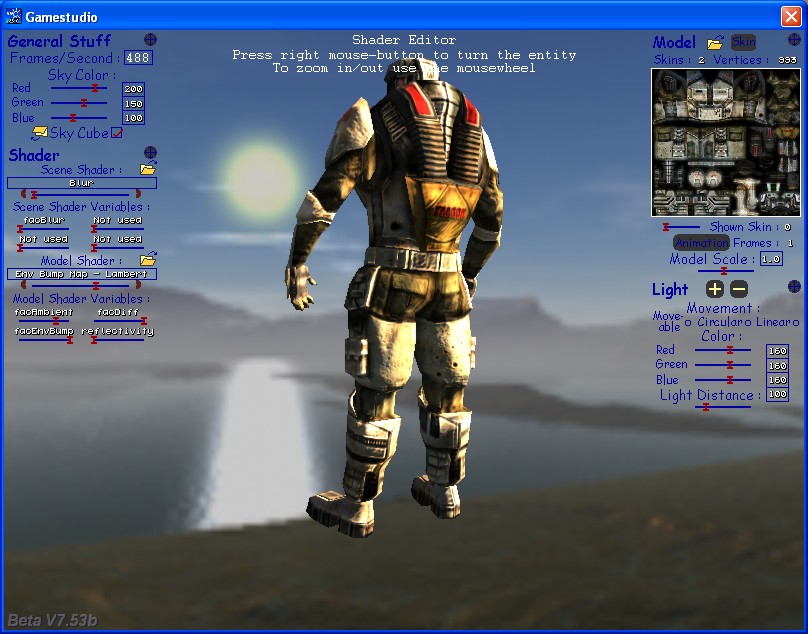Adjust the Sky Color Blue slider

[x=78, y=118]
